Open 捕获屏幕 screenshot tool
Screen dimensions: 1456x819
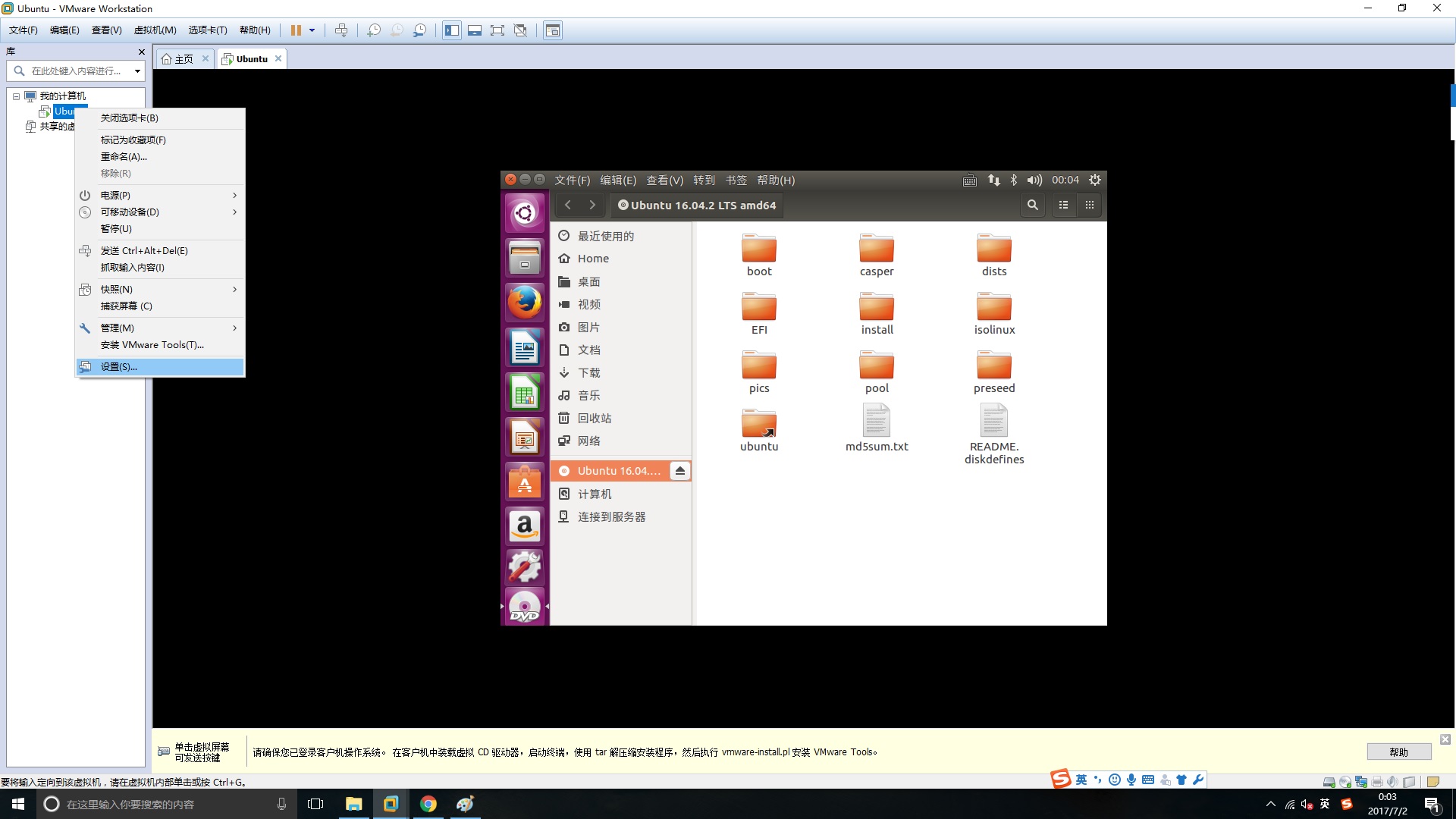125,306
